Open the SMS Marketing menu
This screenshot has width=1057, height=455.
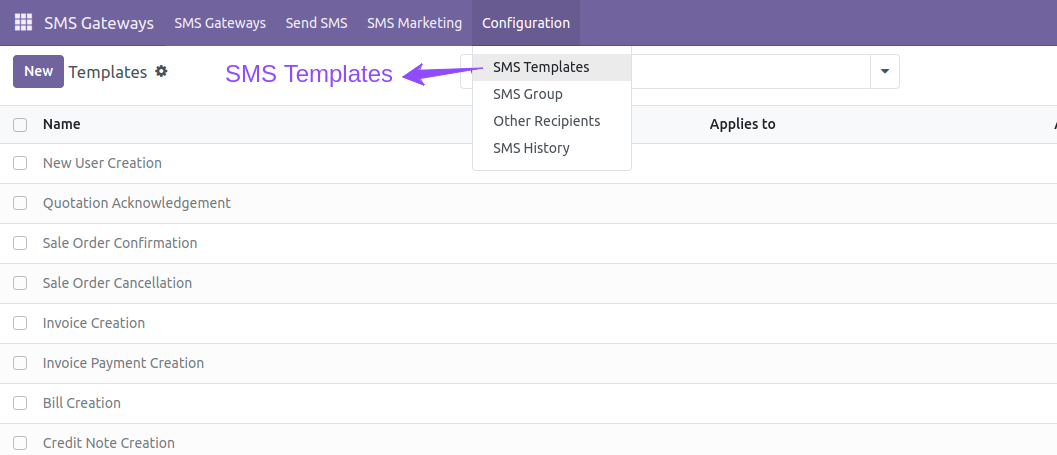coord(415,23)
